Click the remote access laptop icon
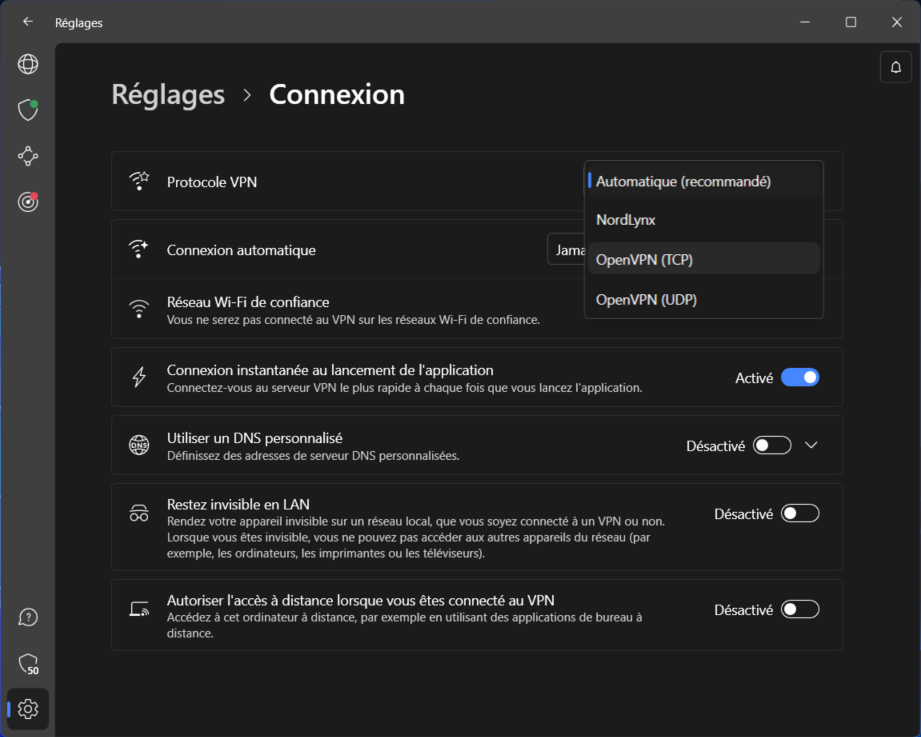Viewport: 921px width, 737px height. [x=139, y=609]
